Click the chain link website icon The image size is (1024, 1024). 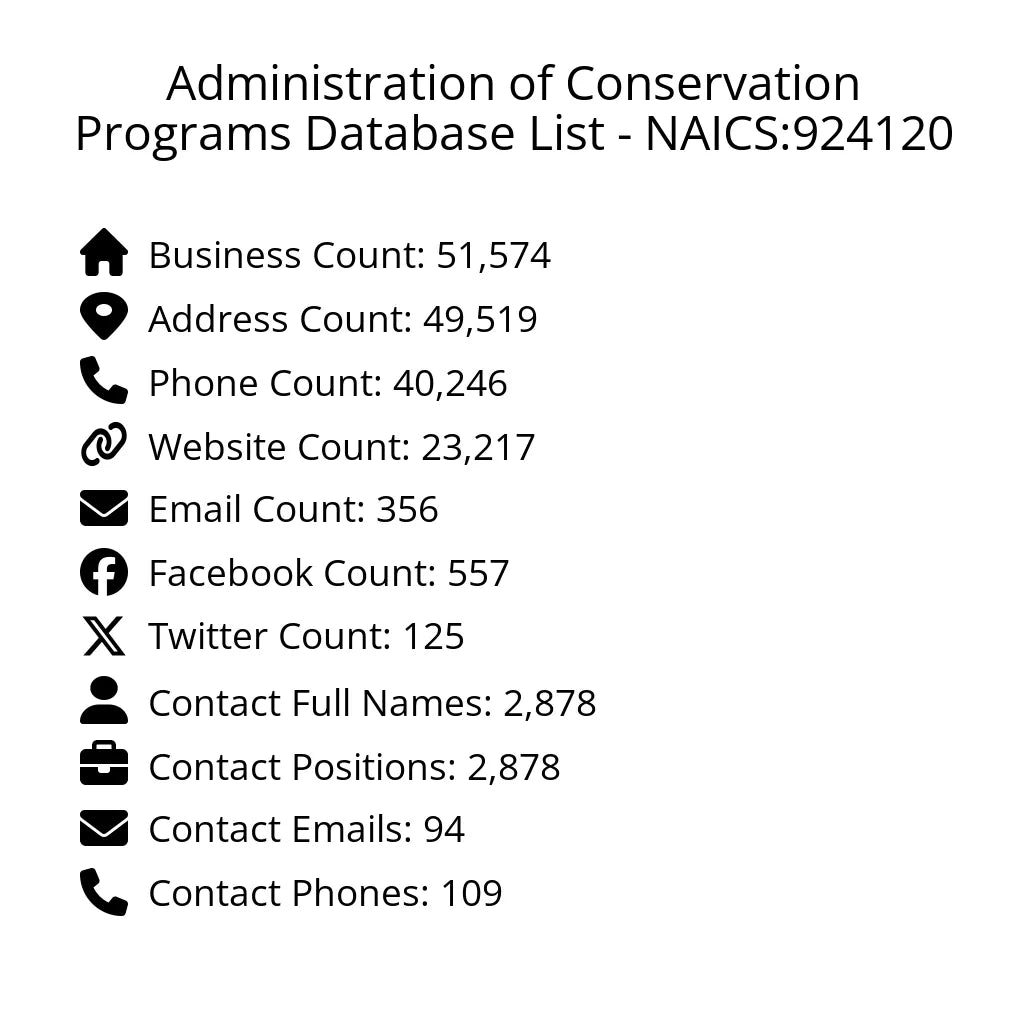point(104,445)
